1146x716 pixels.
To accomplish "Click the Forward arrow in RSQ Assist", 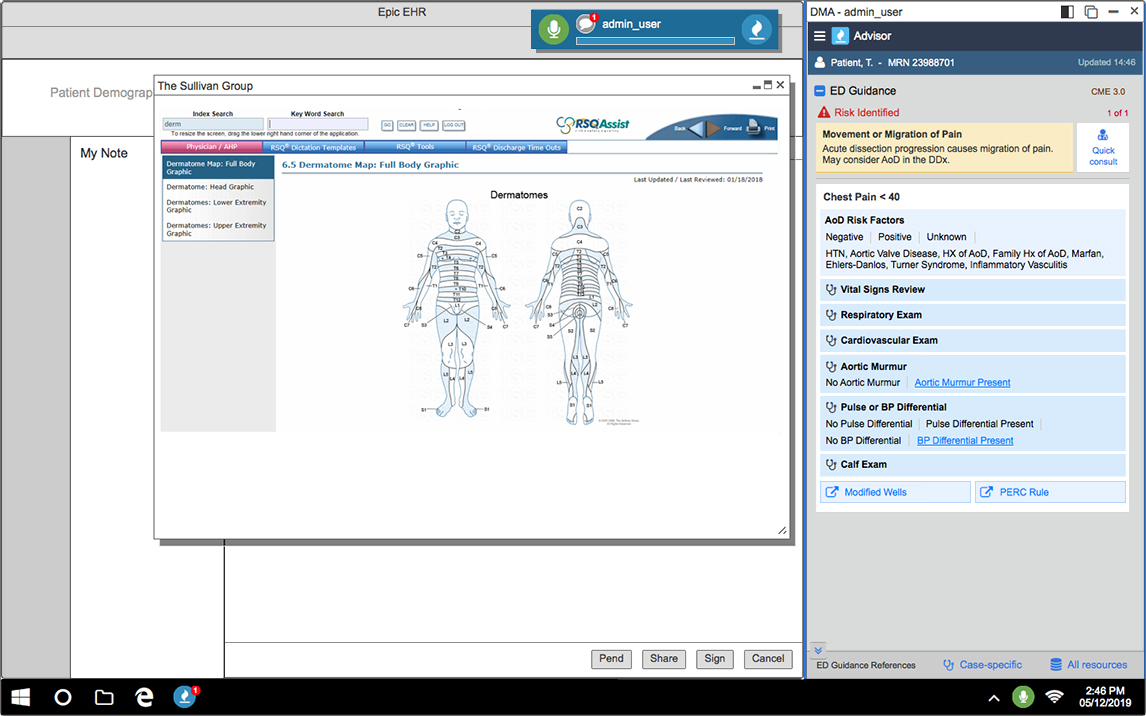I will (x=713, y=129).
